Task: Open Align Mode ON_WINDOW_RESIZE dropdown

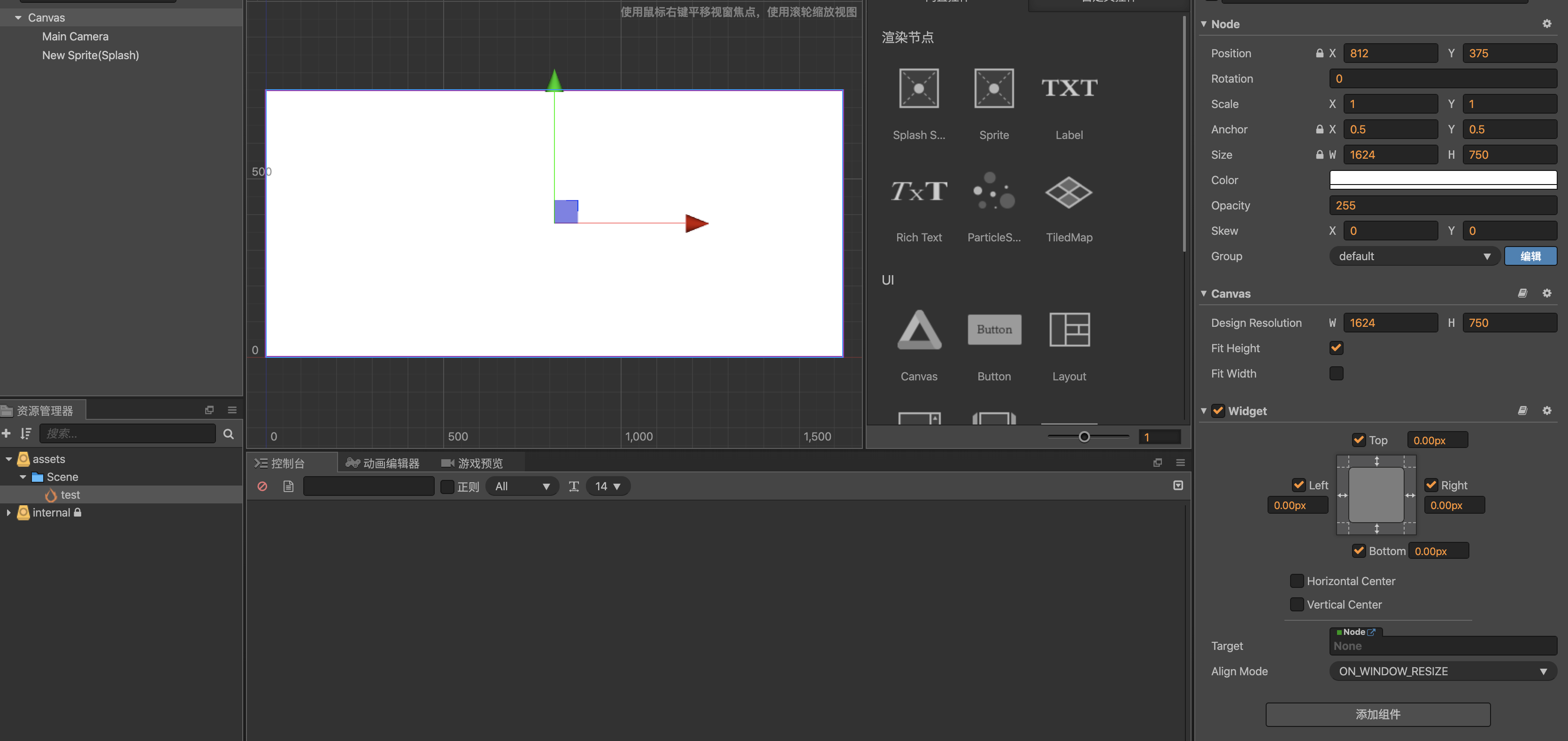Action: 1442,671
